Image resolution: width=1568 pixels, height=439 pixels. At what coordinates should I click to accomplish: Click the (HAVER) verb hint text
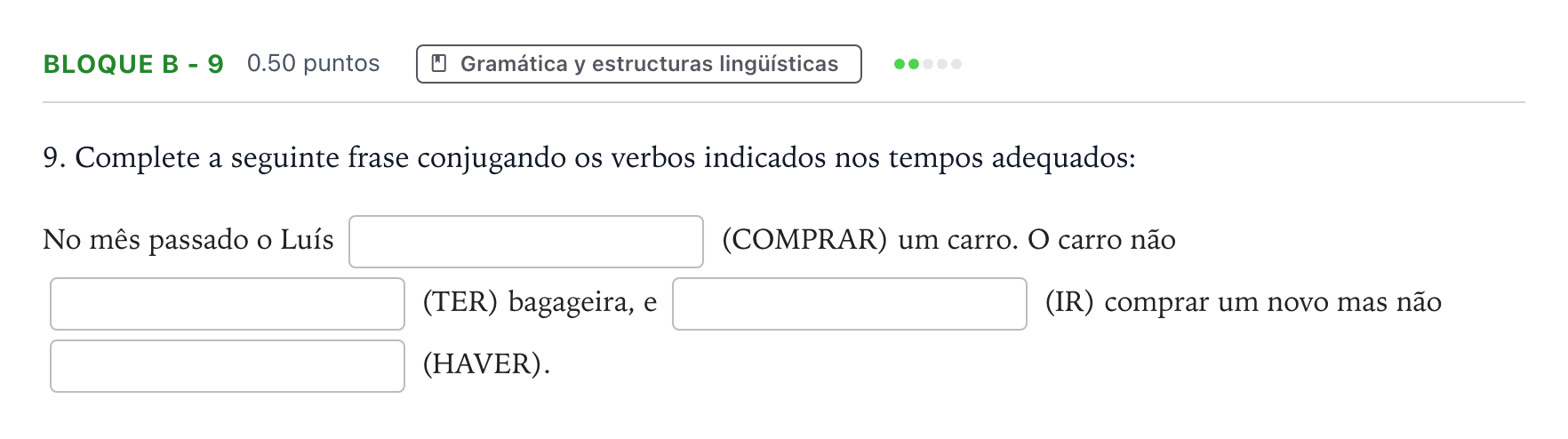[486, 364]
